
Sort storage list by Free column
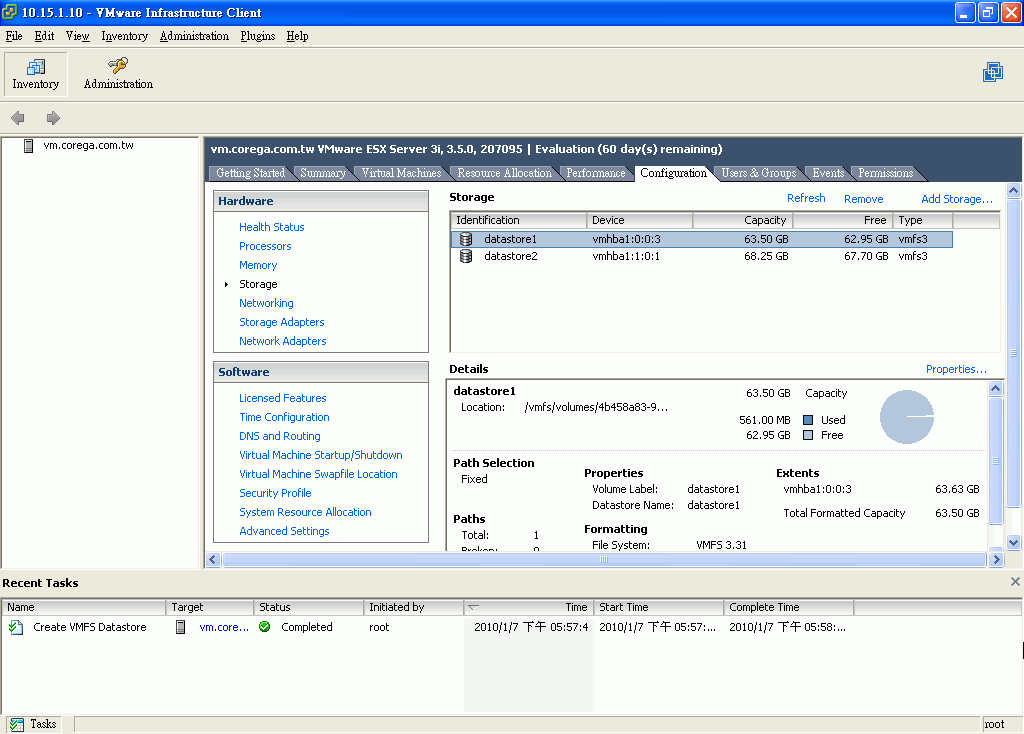[842, 221]
